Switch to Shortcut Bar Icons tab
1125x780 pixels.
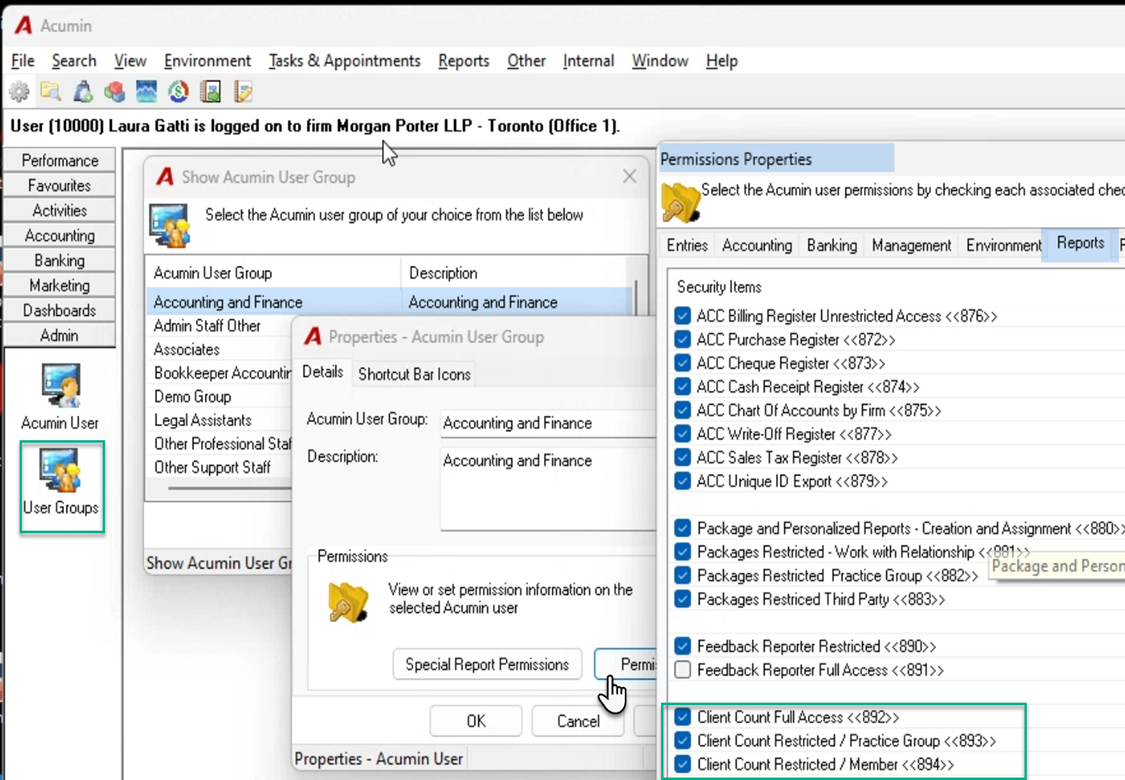(x=414, y=374)
